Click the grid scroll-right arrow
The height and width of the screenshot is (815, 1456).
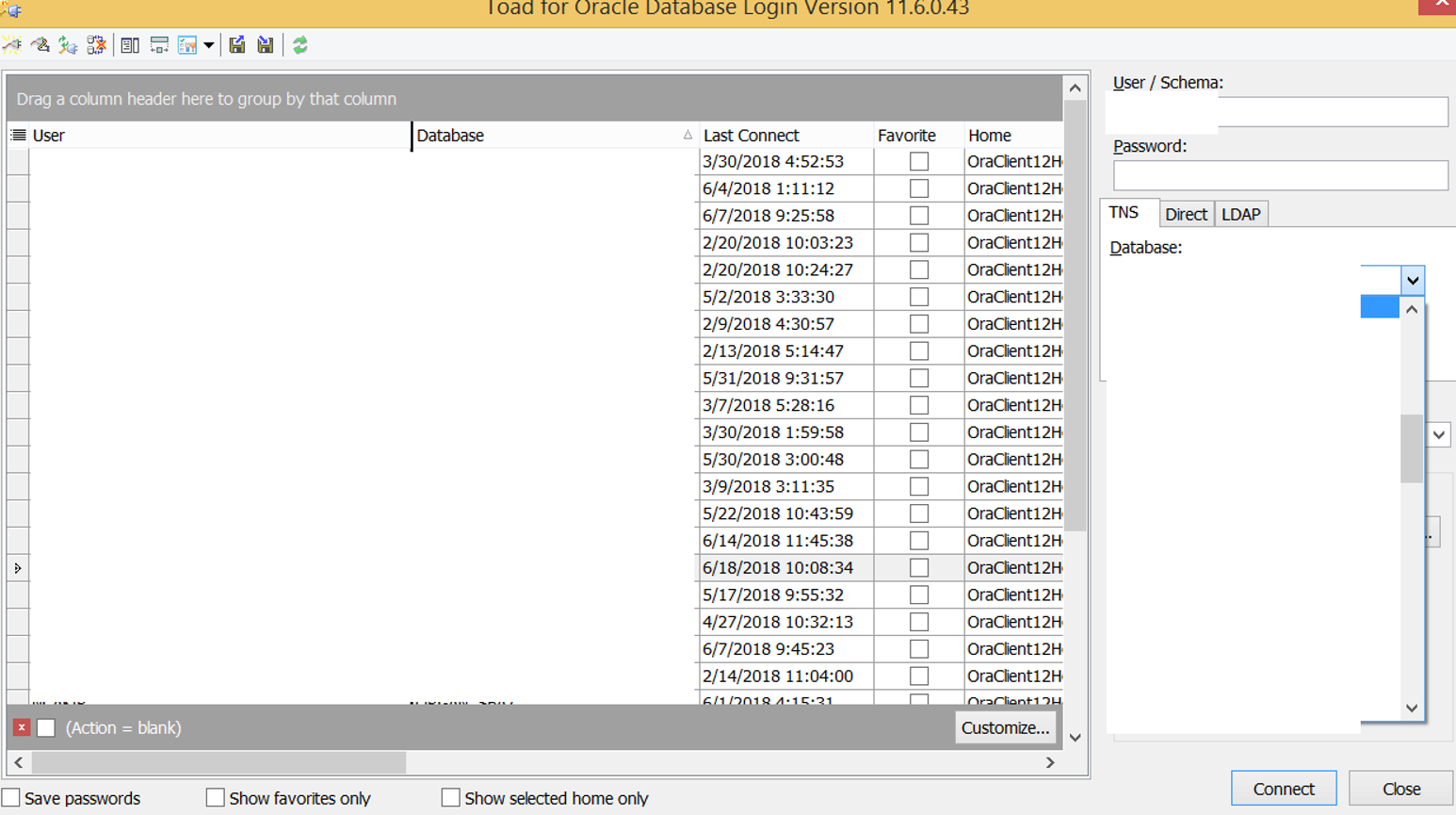pyautogui.click(x=1050, y=762)
